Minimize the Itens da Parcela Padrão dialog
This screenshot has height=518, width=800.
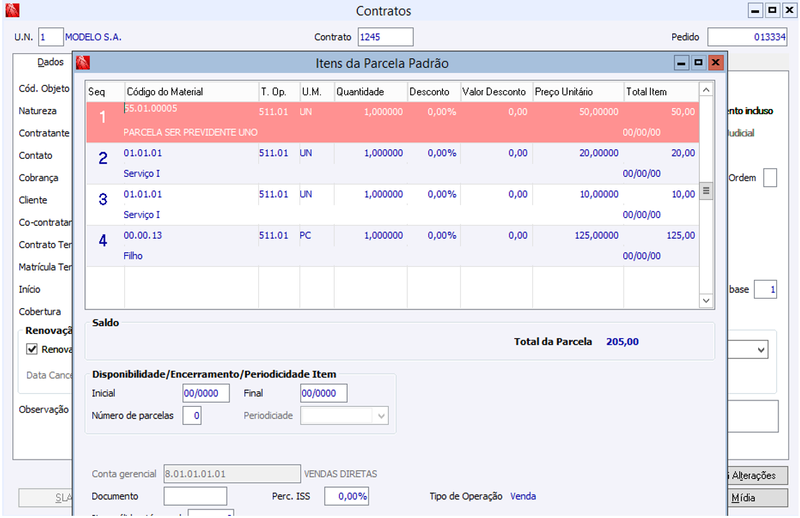(681, 62)
